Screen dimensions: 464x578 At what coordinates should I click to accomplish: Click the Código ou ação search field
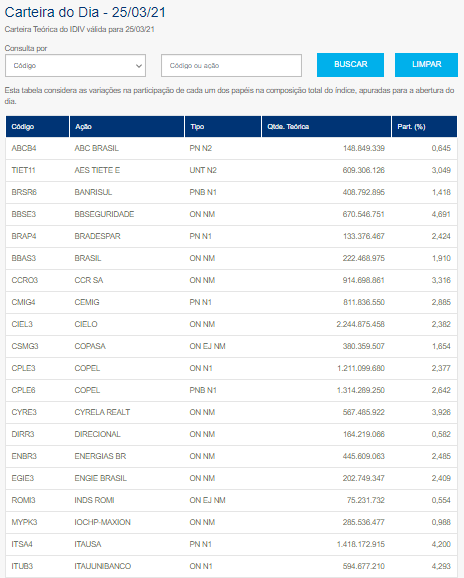[231, 66]
